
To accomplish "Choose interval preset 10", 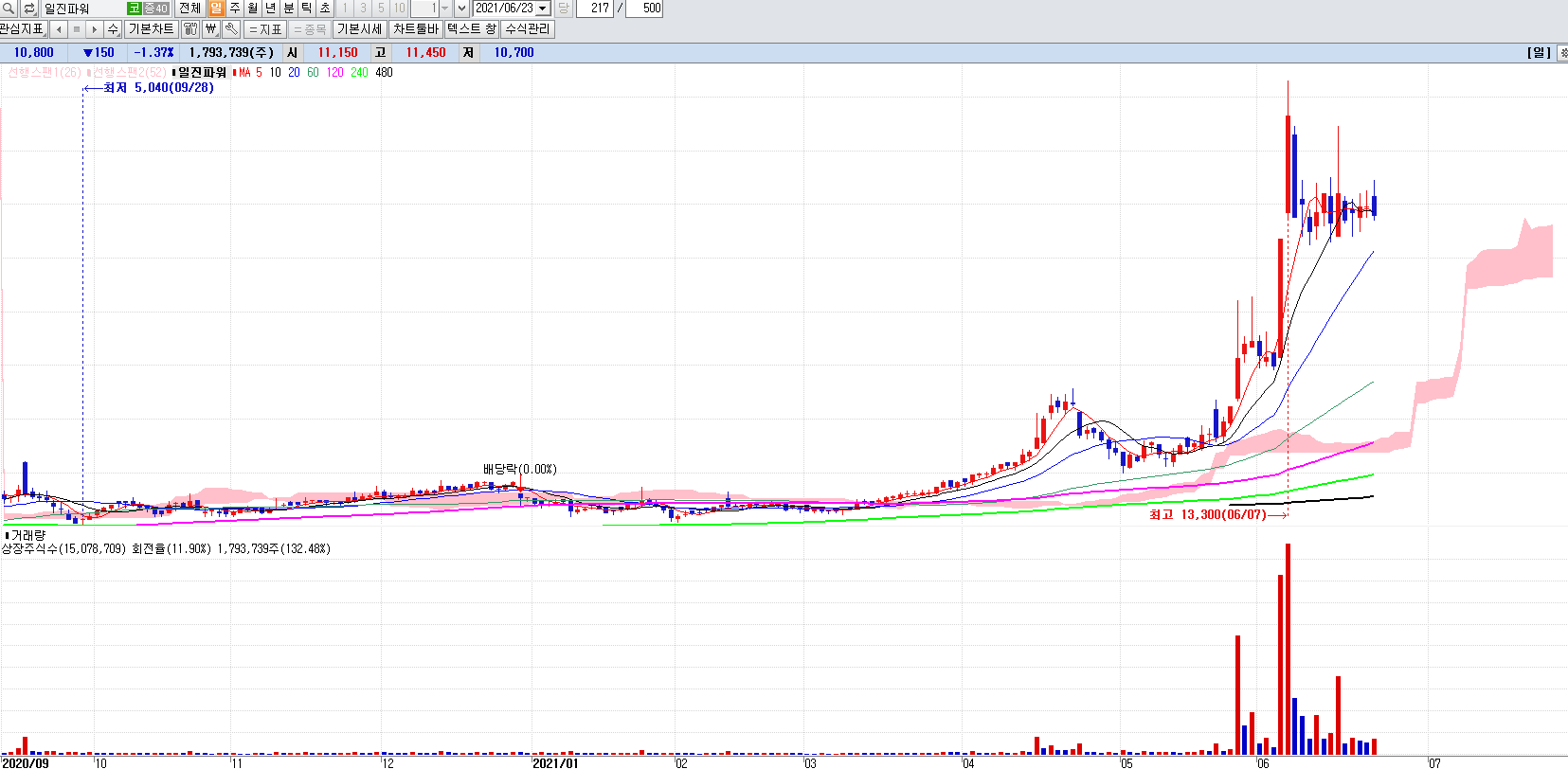I will (400, 9).
